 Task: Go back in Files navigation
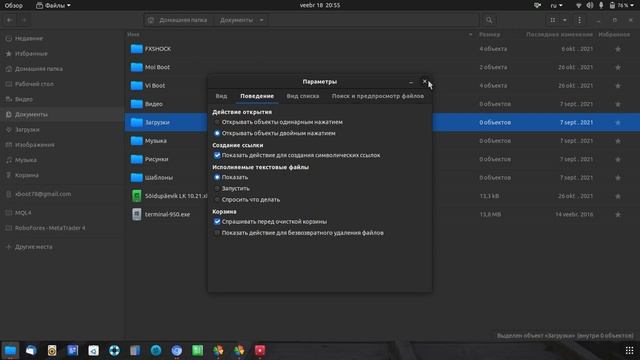click(x=10, y=20)
